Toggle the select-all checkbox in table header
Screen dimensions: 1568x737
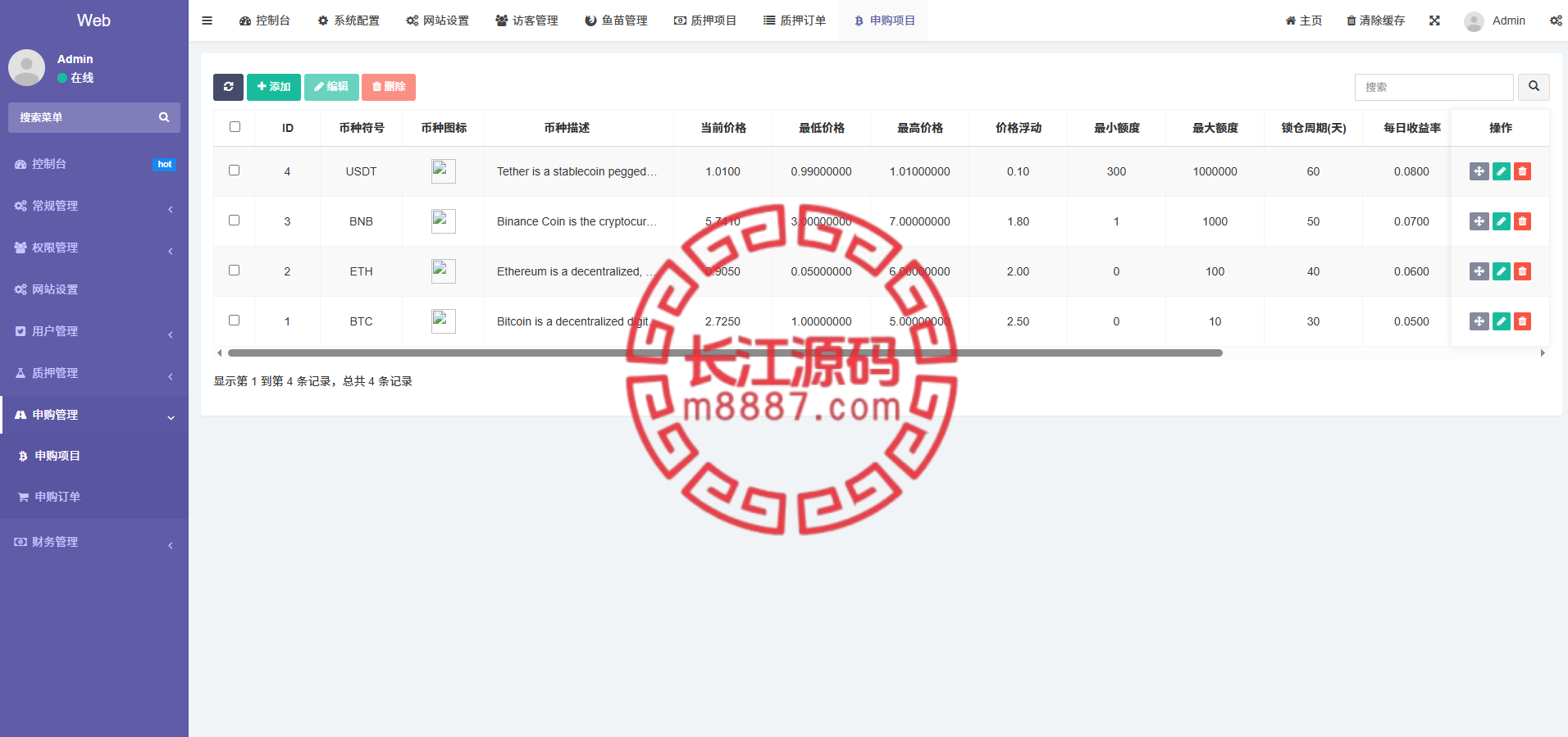coord(235,127)
